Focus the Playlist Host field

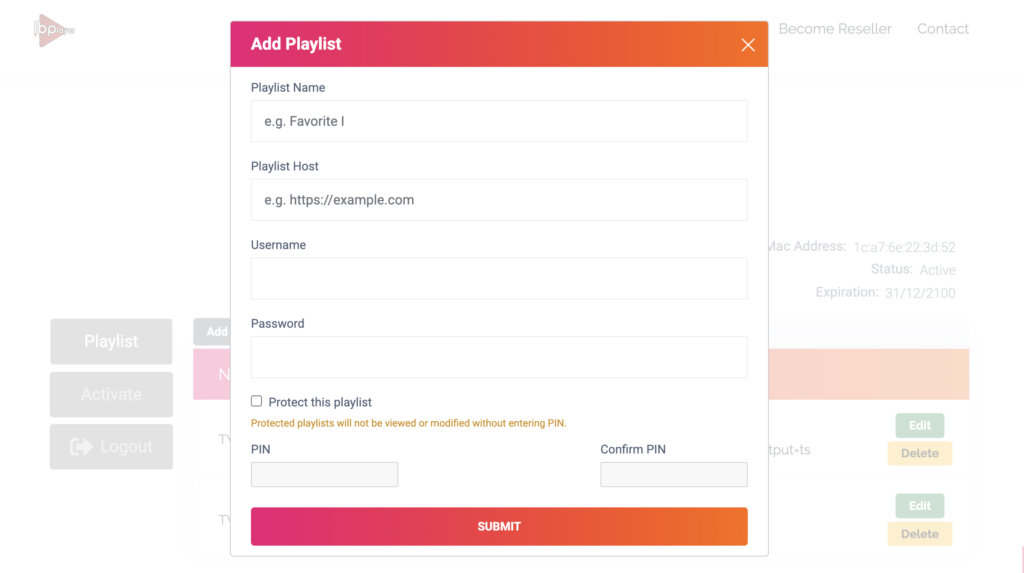pyautogui.click(x=498, y=200)
